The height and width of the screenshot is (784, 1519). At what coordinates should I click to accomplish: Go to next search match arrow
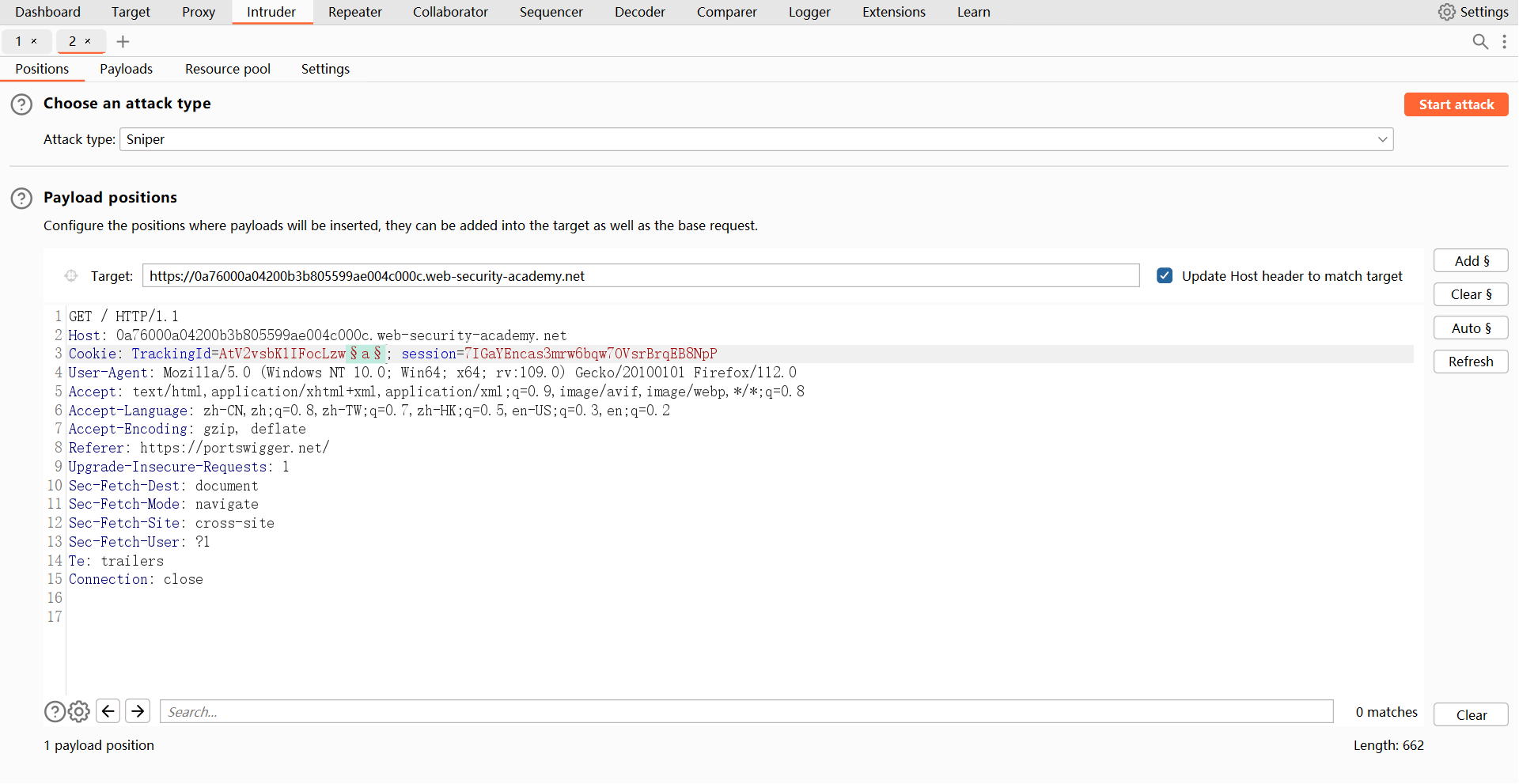coord(138,711)
